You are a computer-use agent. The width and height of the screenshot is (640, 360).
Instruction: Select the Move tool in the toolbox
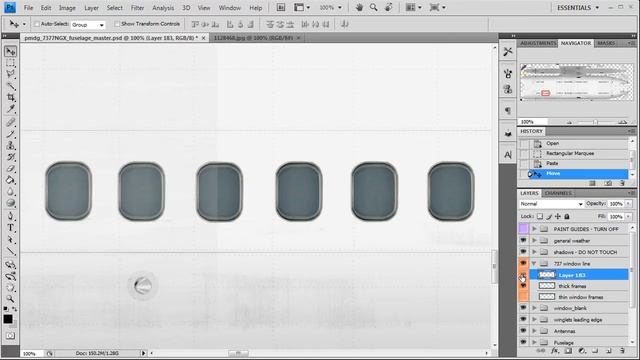[x=10, y=51]
